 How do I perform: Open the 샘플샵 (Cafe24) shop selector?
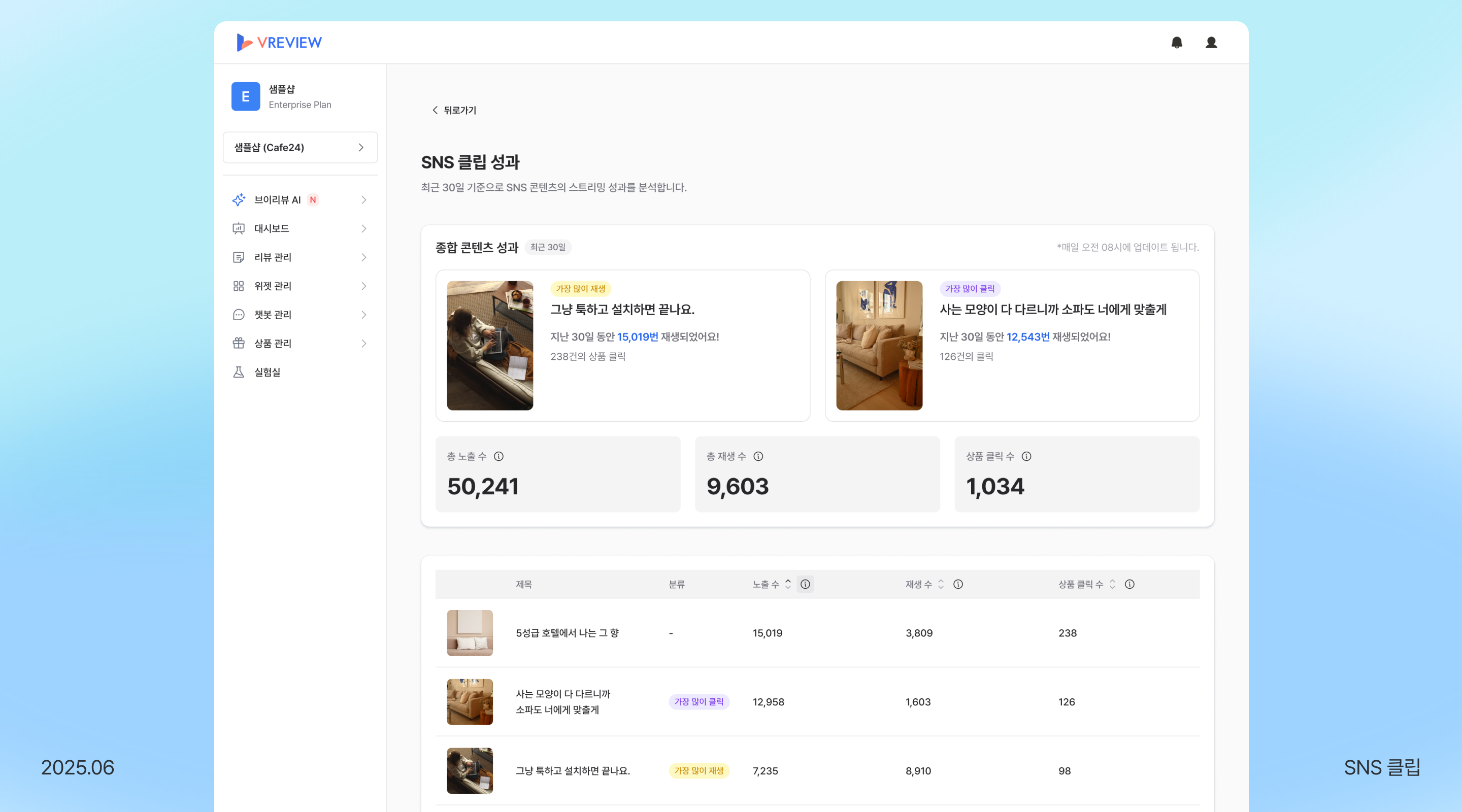(x=300, y=148)
